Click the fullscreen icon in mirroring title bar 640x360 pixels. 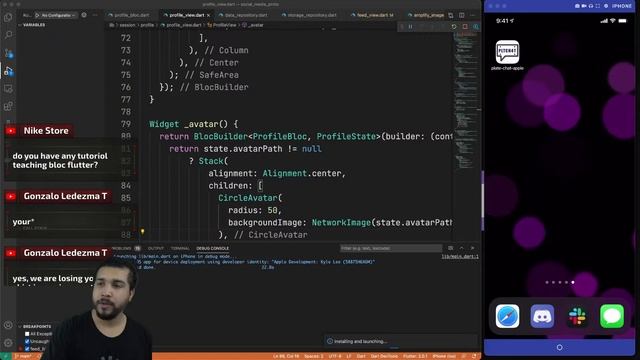(598, 6)
